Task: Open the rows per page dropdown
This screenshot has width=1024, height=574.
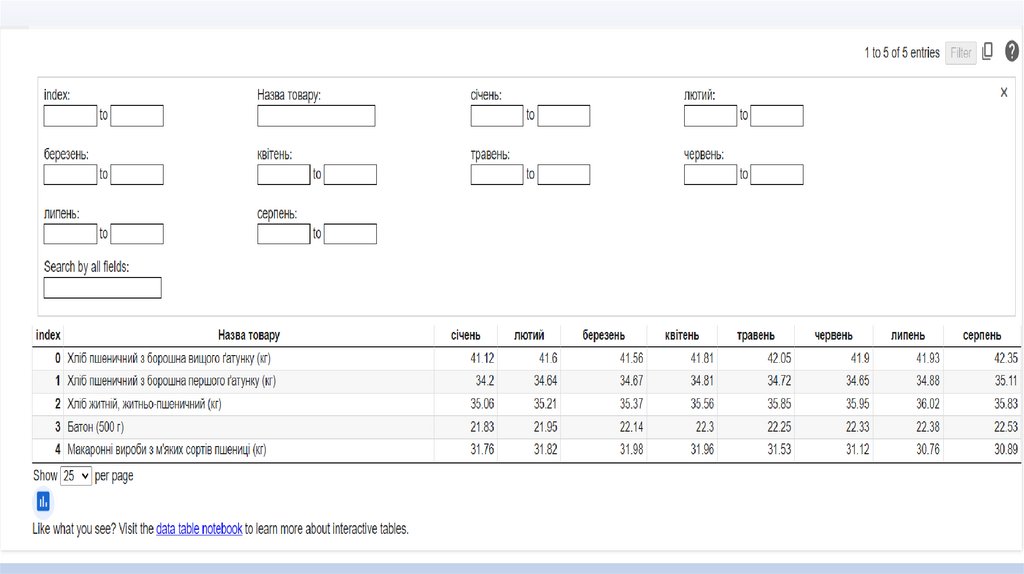Action: pos(76,476)
